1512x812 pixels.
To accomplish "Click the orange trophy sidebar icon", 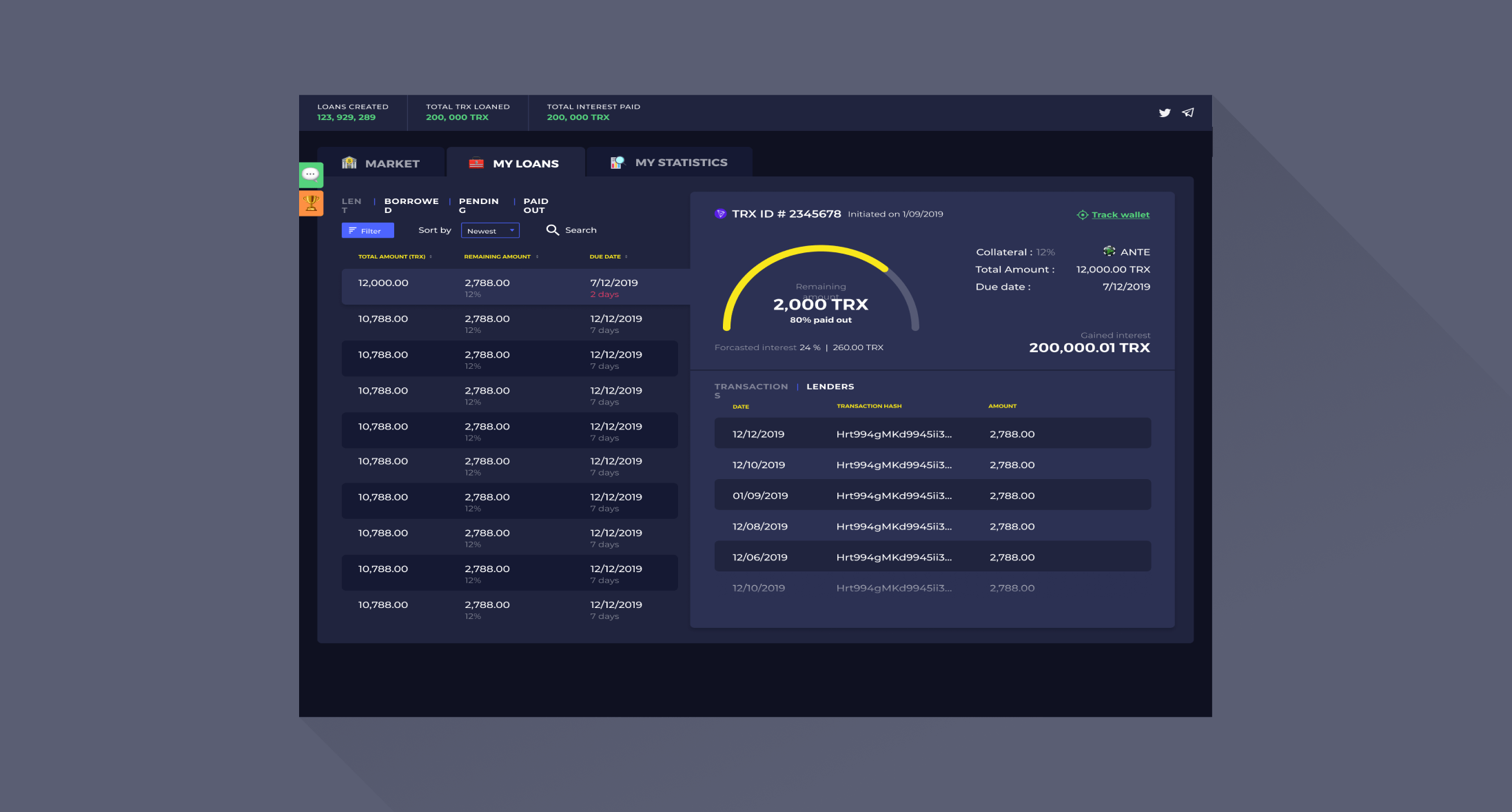I will pos(311,203).
